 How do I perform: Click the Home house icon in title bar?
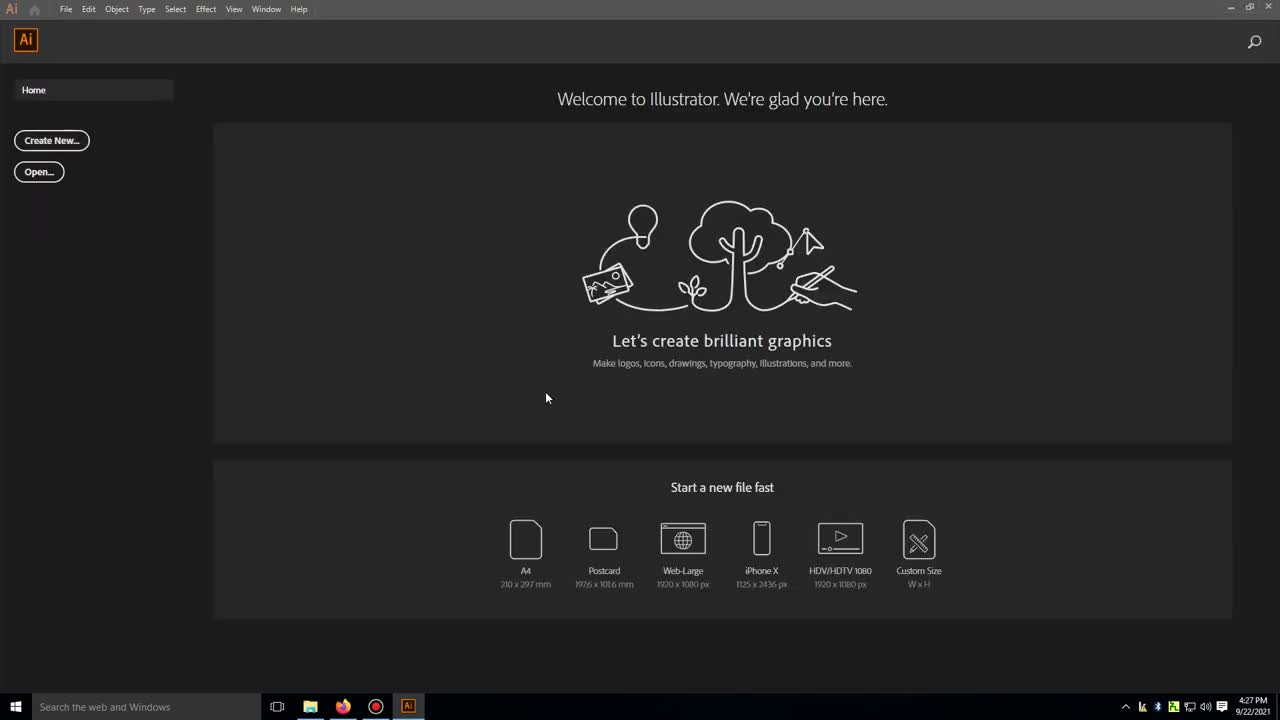(x=34, y=10)
